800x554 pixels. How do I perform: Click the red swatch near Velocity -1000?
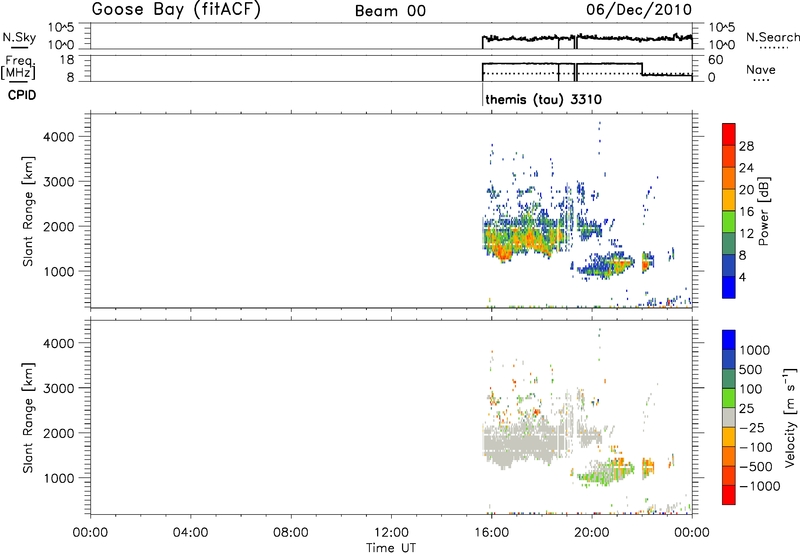729,495
